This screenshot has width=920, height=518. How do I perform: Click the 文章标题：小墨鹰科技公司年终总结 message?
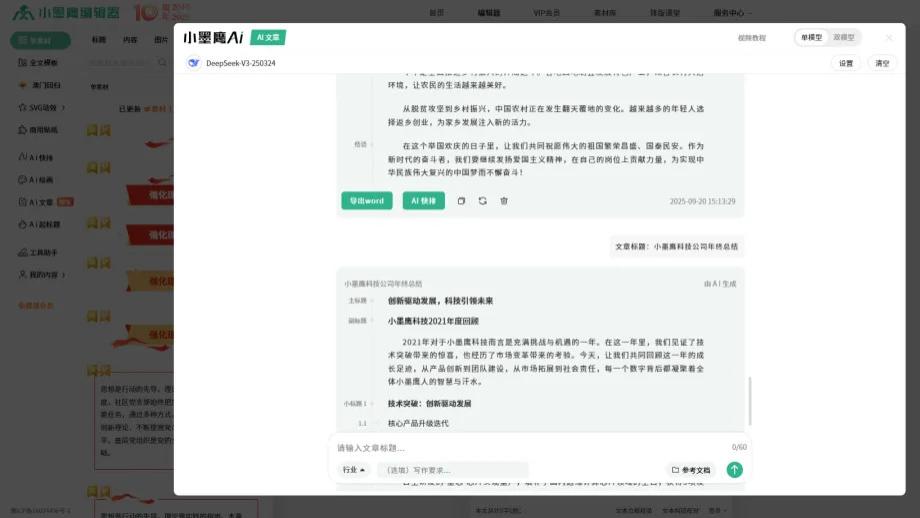(677, 246)
